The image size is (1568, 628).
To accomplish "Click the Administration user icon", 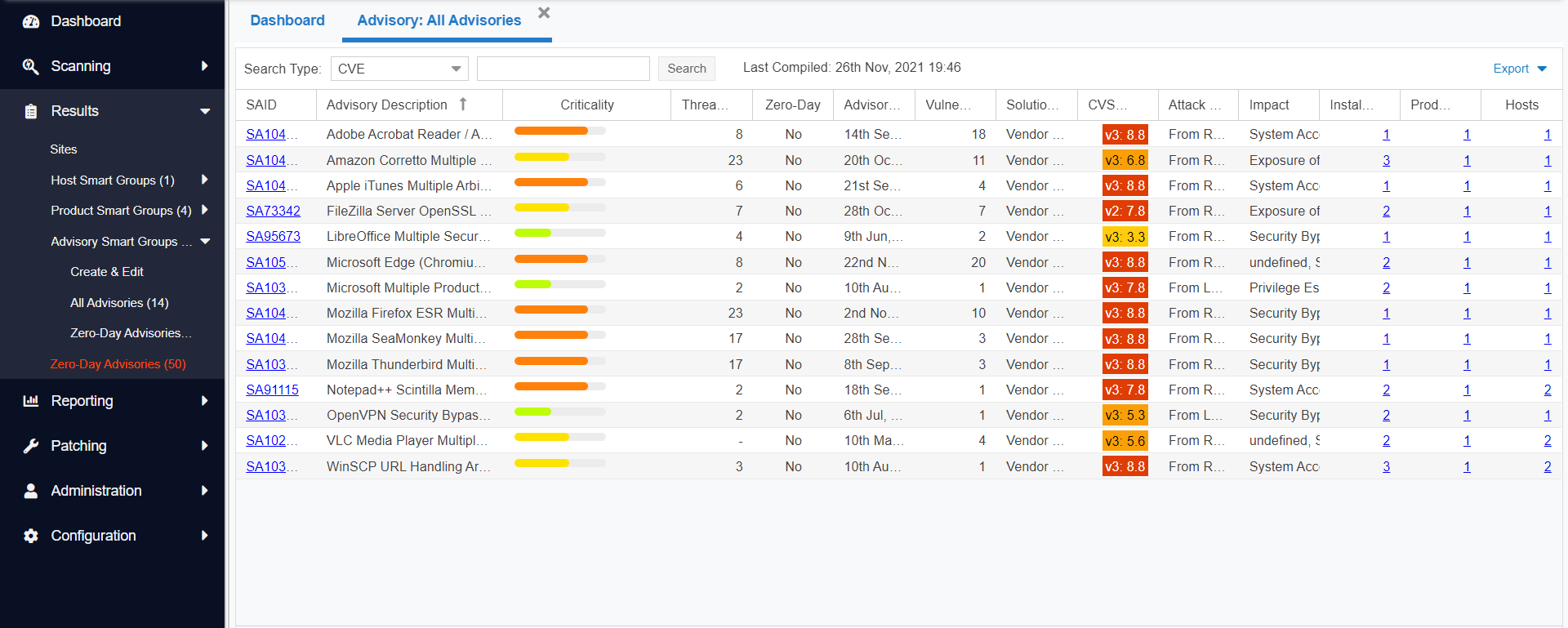I will (x=31, y=491).
